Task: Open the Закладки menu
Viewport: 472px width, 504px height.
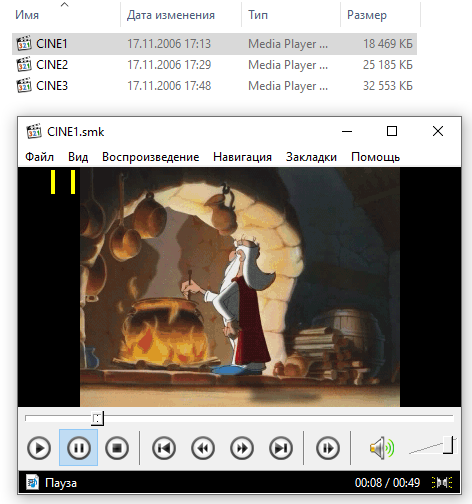Action: click(x=311, y=157)
